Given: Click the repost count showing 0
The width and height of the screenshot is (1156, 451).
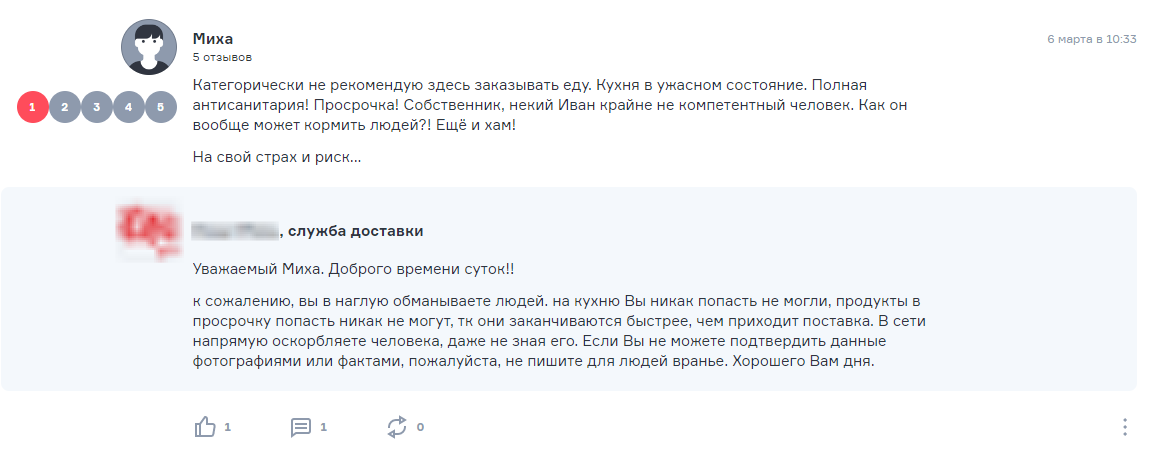Looking at the screenshot, I should click(420, 427).
